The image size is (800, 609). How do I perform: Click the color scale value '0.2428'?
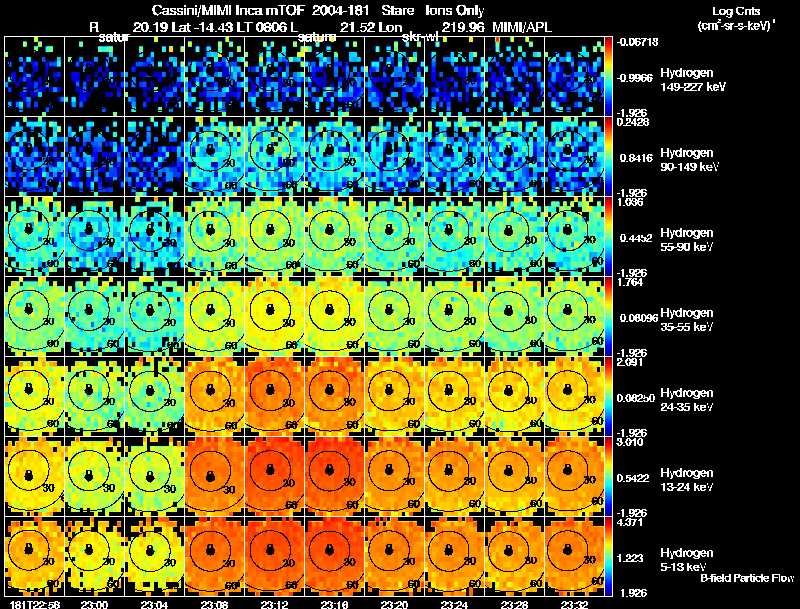[633, 122]
